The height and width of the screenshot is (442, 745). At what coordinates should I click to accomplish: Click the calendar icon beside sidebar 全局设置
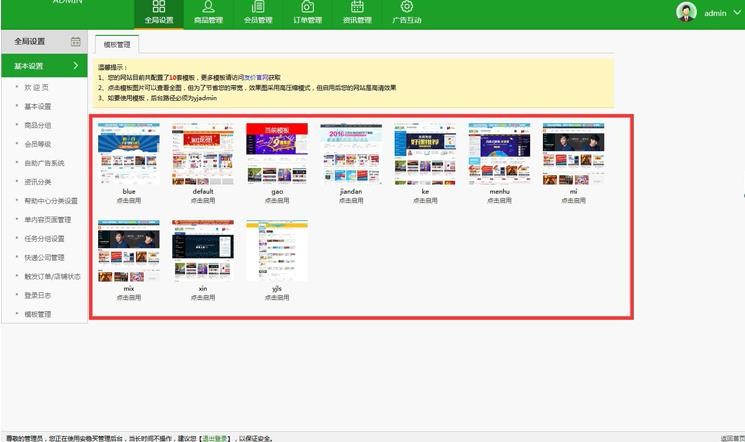tap(76, 41)
